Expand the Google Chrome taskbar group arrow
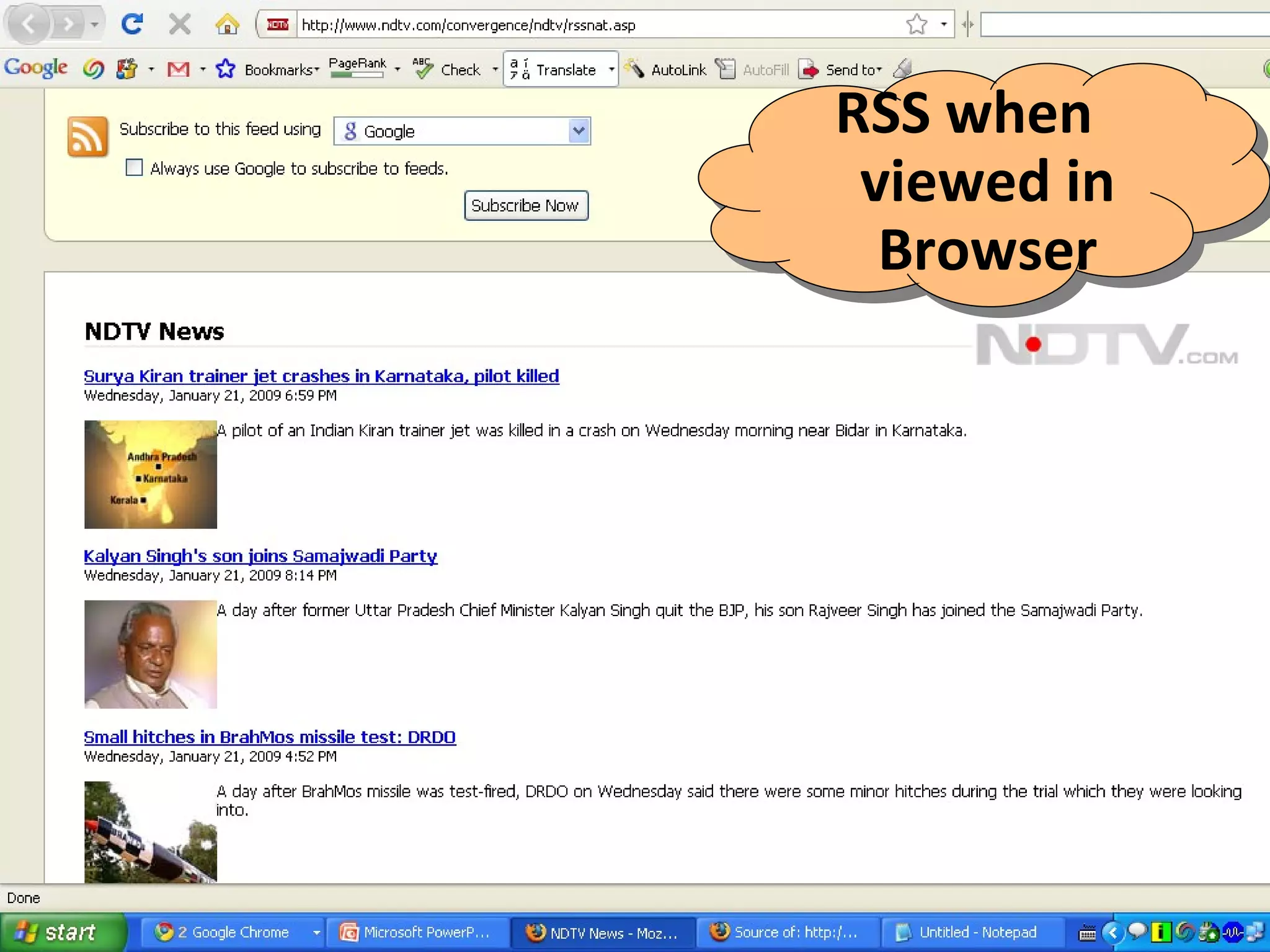Screen dimensions: 1270x952 coord(316,932)
